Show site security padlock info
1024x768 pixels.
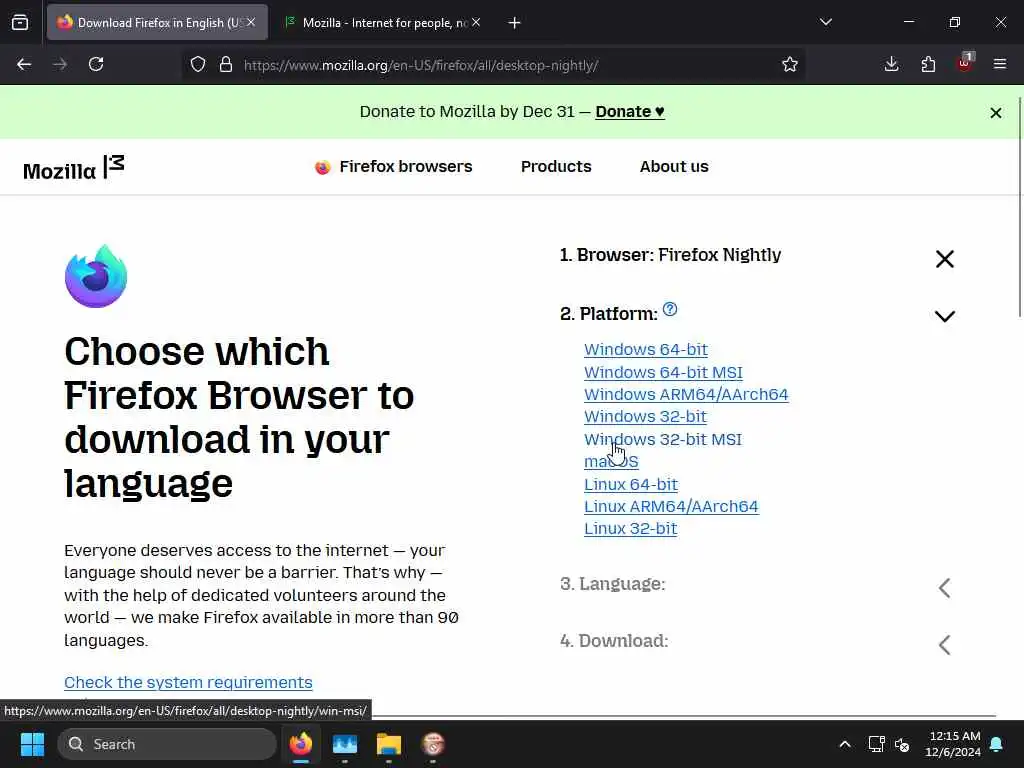tap(226, 64)
